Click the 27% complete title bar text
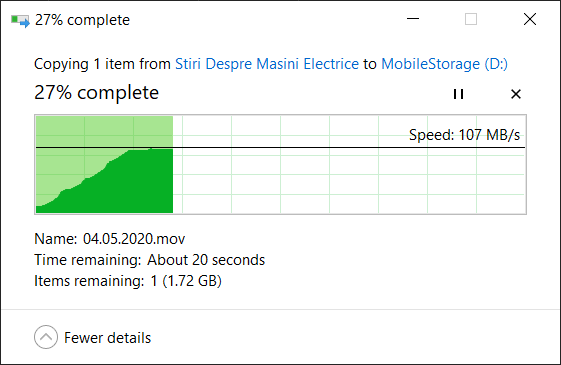The width and height of the screenshot is (561, 365). pyautogui.click(x=82, y=20)
